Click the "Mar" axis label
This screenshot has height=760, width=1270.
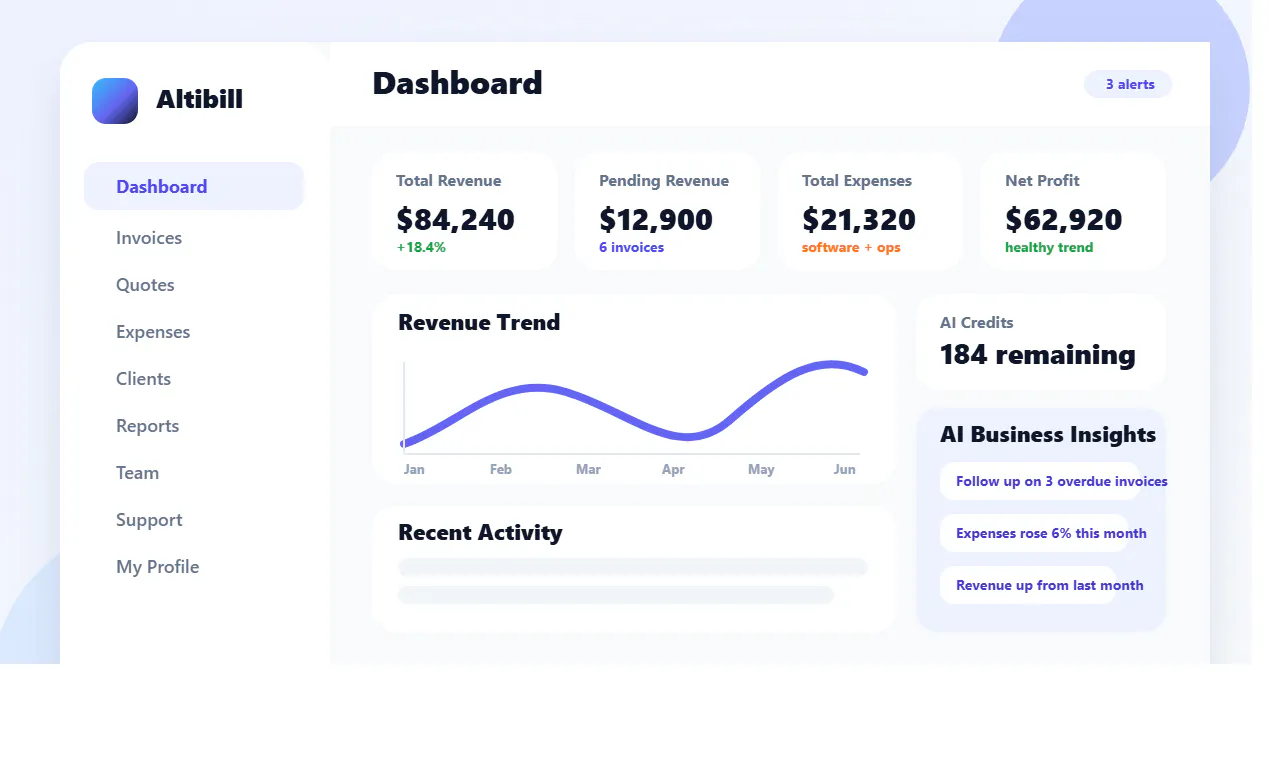(588, 469)
